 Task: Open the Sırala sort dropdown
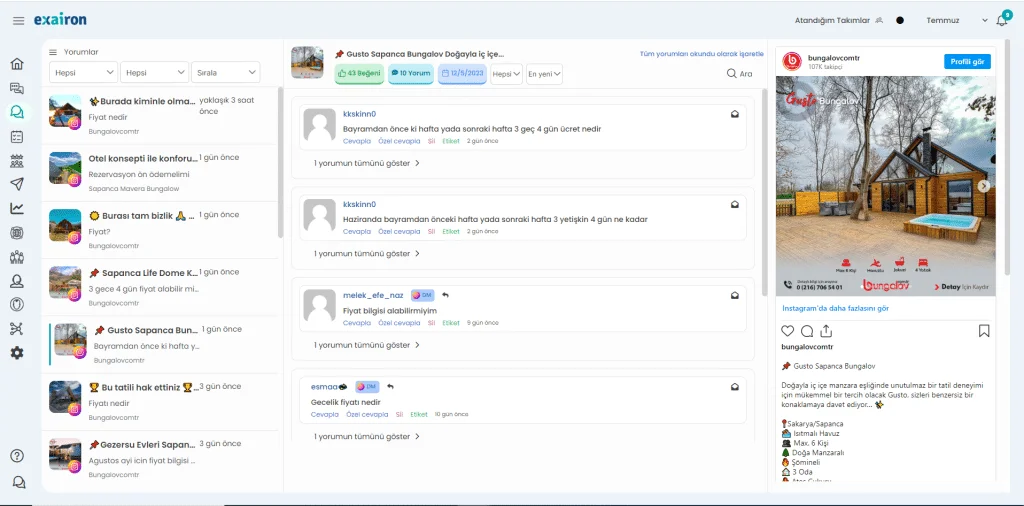[x=225, y=72]
